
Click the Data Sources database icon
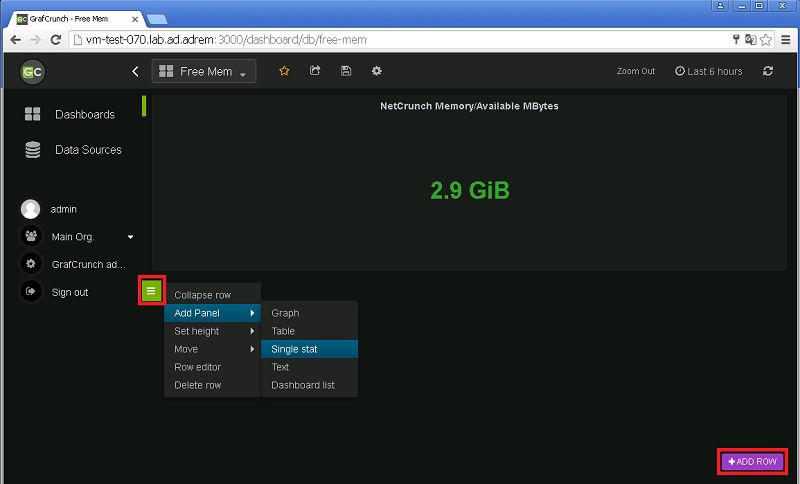33,149
